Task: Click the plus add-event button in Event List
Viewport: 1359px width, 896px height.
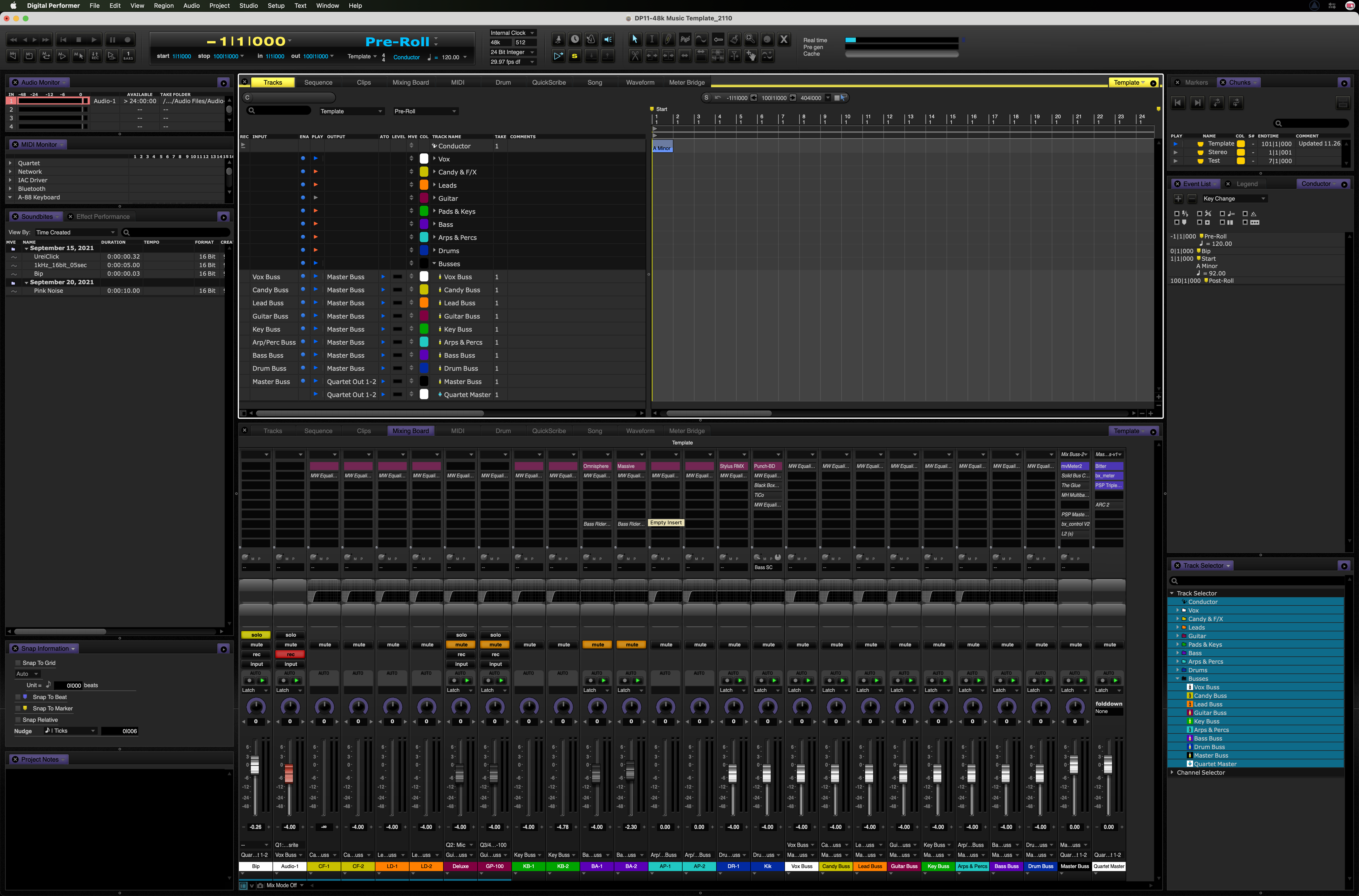Action: click(x=1178, y=198)
